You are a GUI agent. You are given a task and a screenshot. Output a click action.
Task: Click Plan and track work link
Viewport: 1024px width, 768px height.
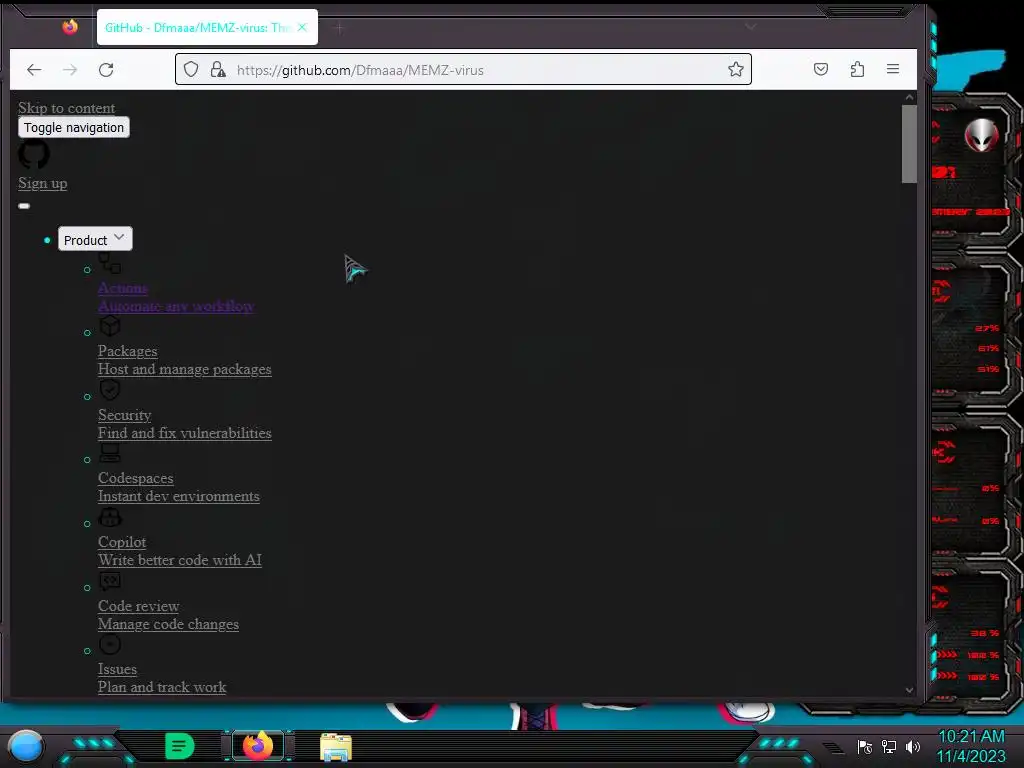coord(162,687)
